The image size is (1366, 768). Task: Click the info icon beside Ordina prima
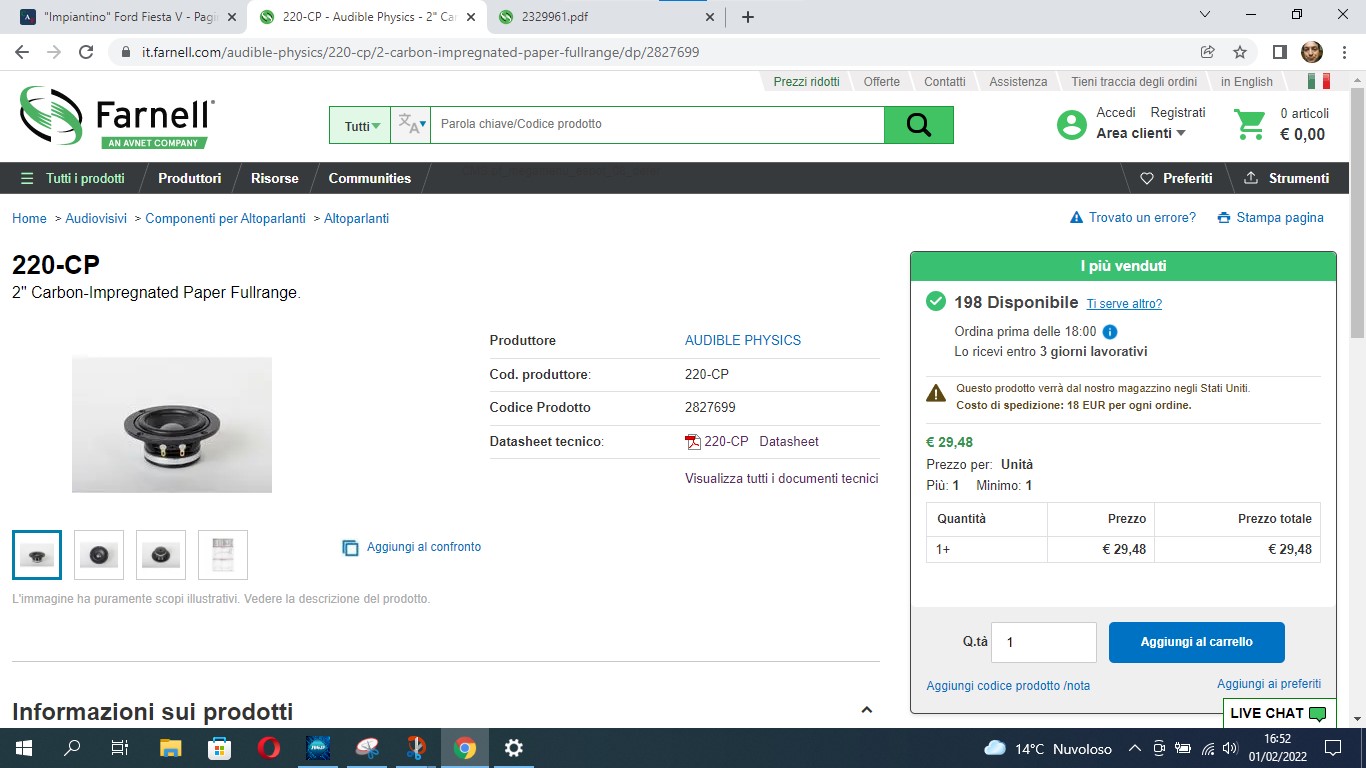tap(1109, 332)
